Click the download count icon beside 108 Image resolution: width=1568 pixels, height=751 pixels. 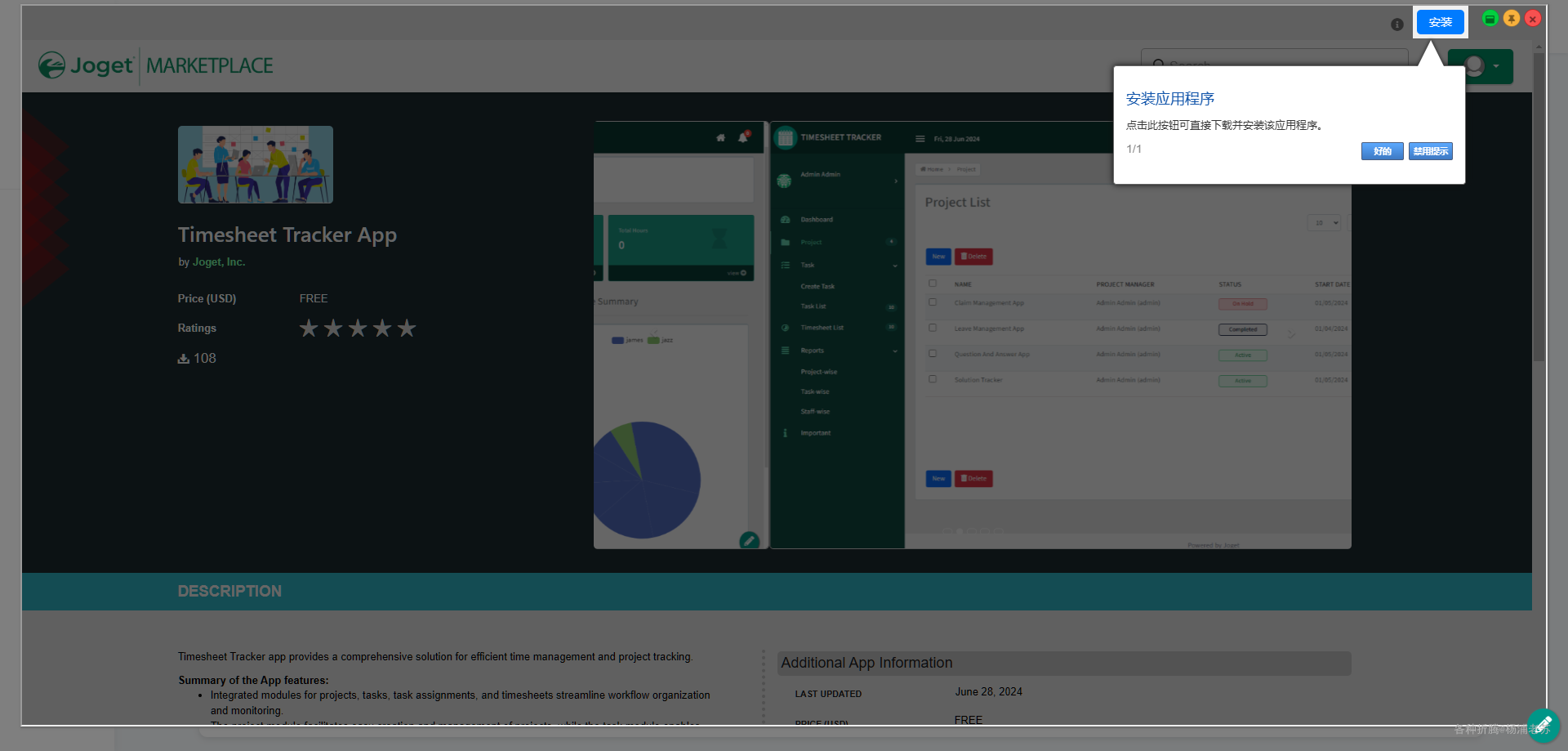pyautogui.click(x=184, y=359)
